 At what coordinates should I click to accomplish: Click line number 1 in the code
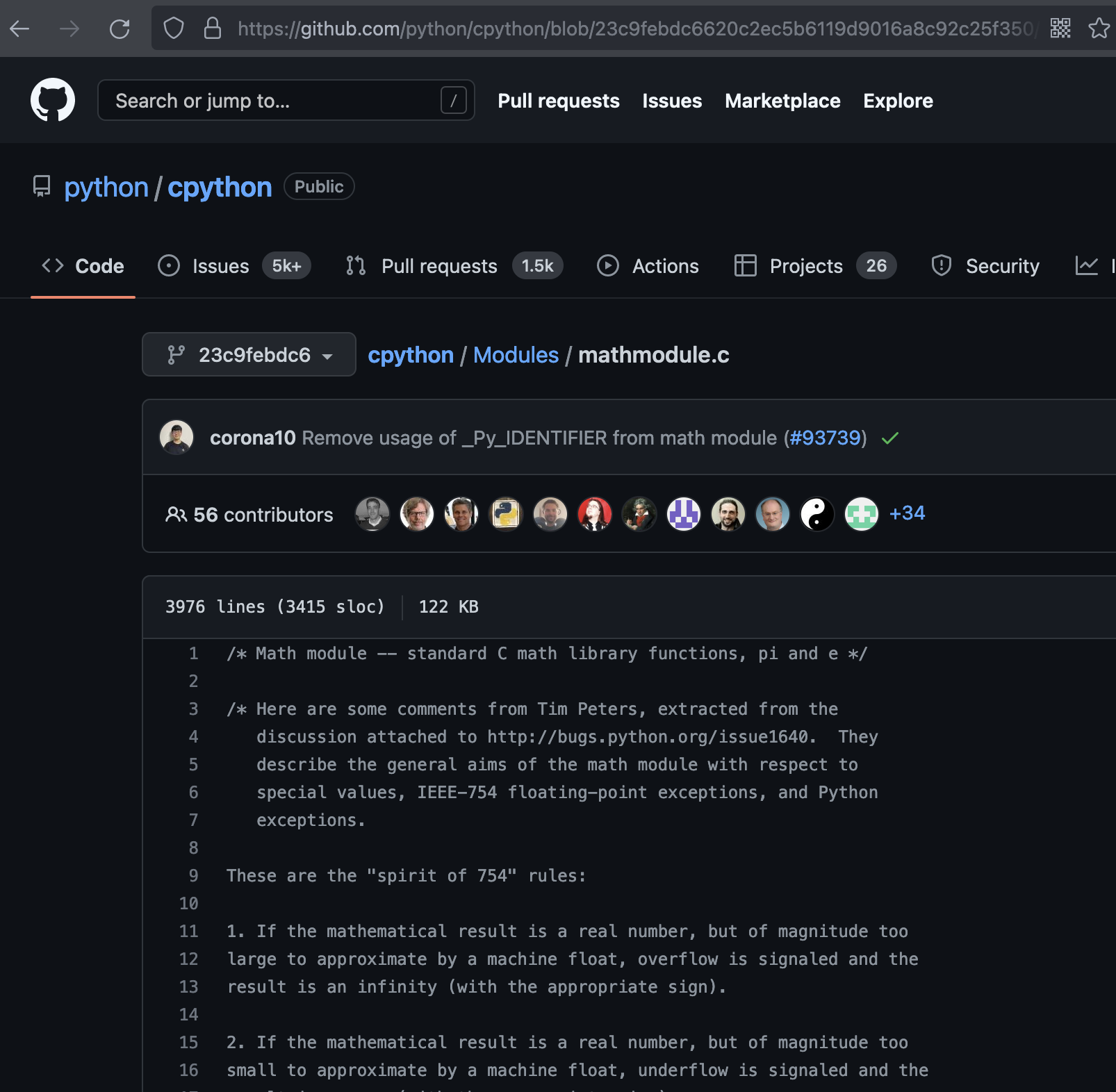(x=193, y=654)
